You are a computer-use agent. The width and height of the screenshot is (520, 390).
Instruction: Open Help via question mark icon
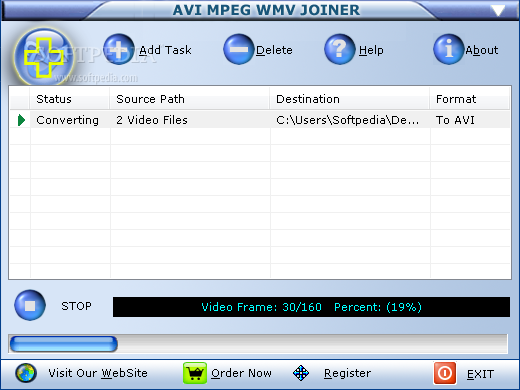340,49
